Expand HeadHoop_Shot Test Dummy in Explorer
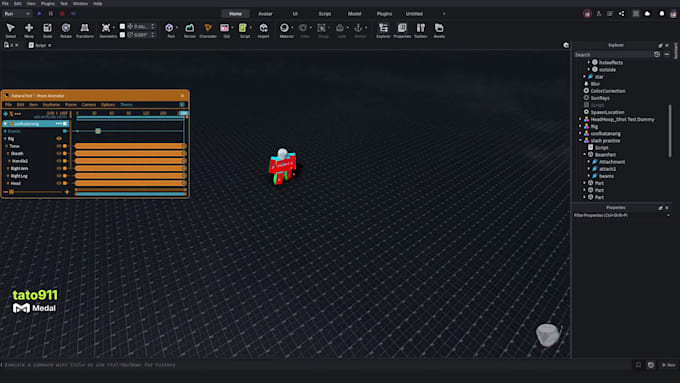 tap(580, 119)
